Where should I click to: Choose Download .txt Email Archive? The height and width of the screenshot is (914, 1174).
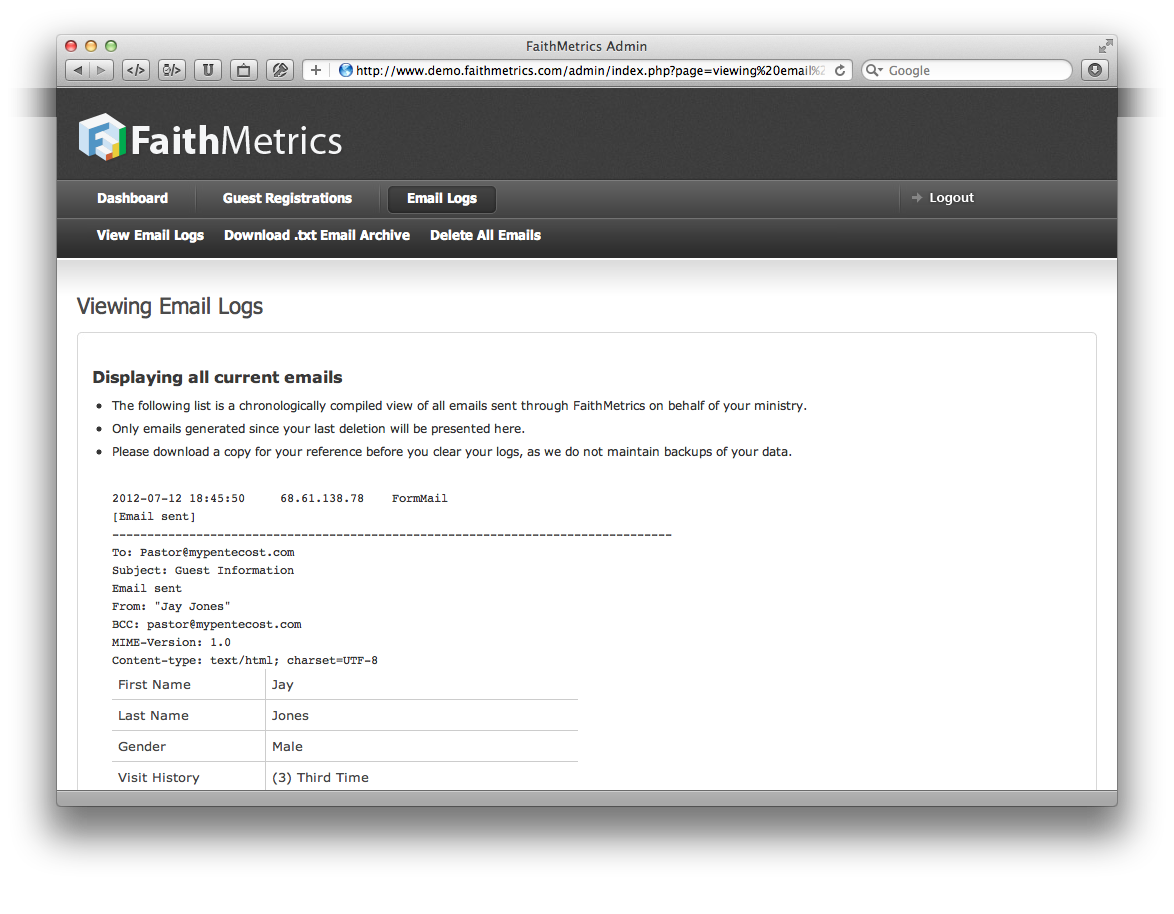click(317, 235)
